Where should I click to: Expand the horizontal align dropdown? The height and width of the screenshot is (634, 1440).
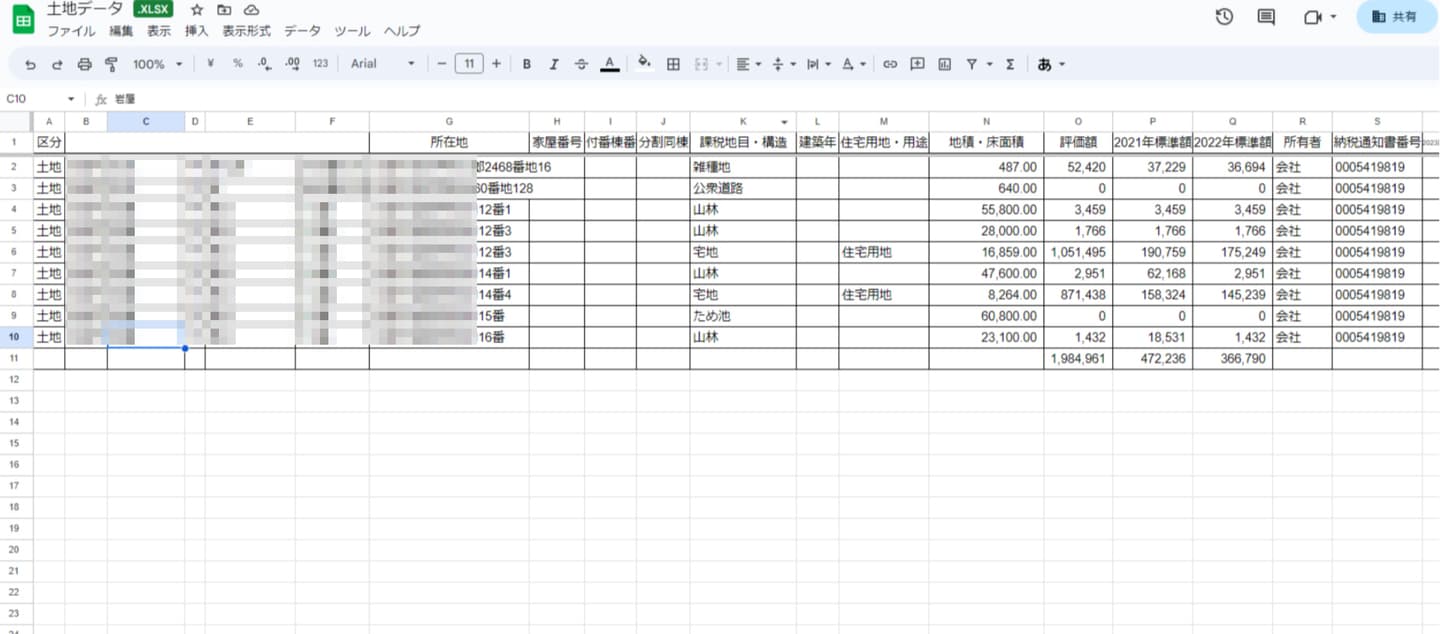point(748,64)
